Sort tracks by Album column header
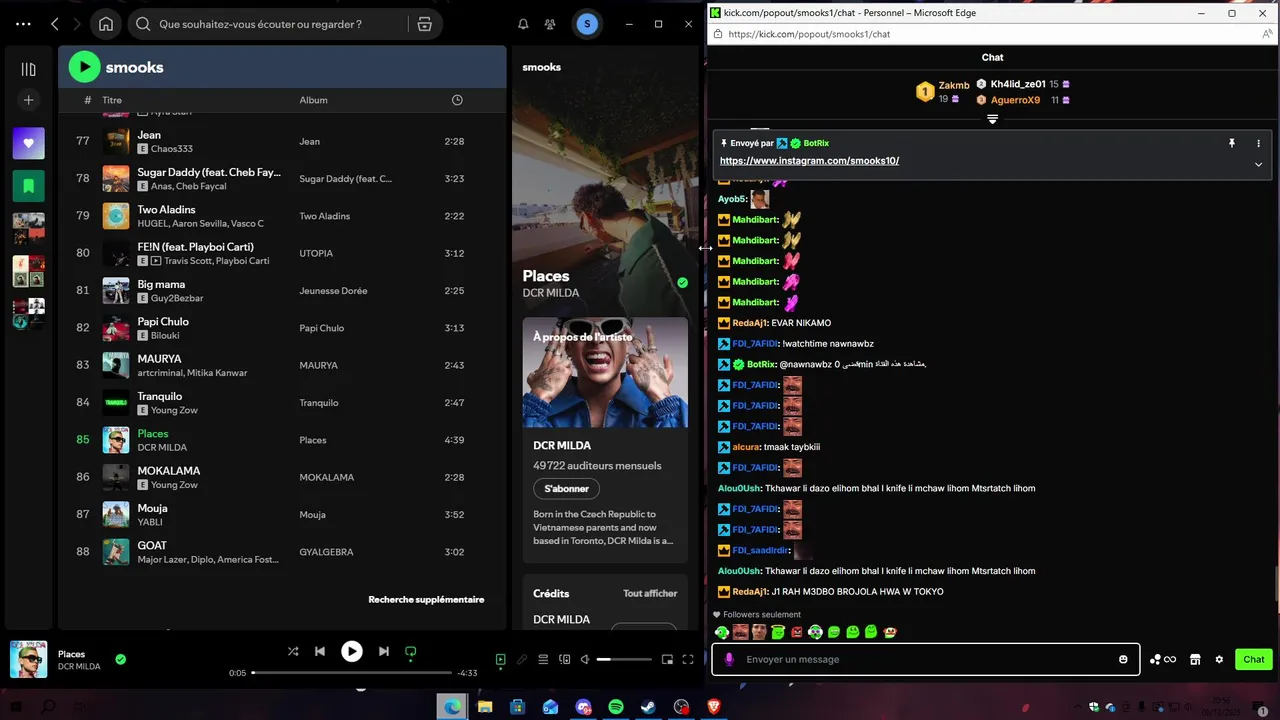Screen dimensions: 1280x720 pos(313,100)
